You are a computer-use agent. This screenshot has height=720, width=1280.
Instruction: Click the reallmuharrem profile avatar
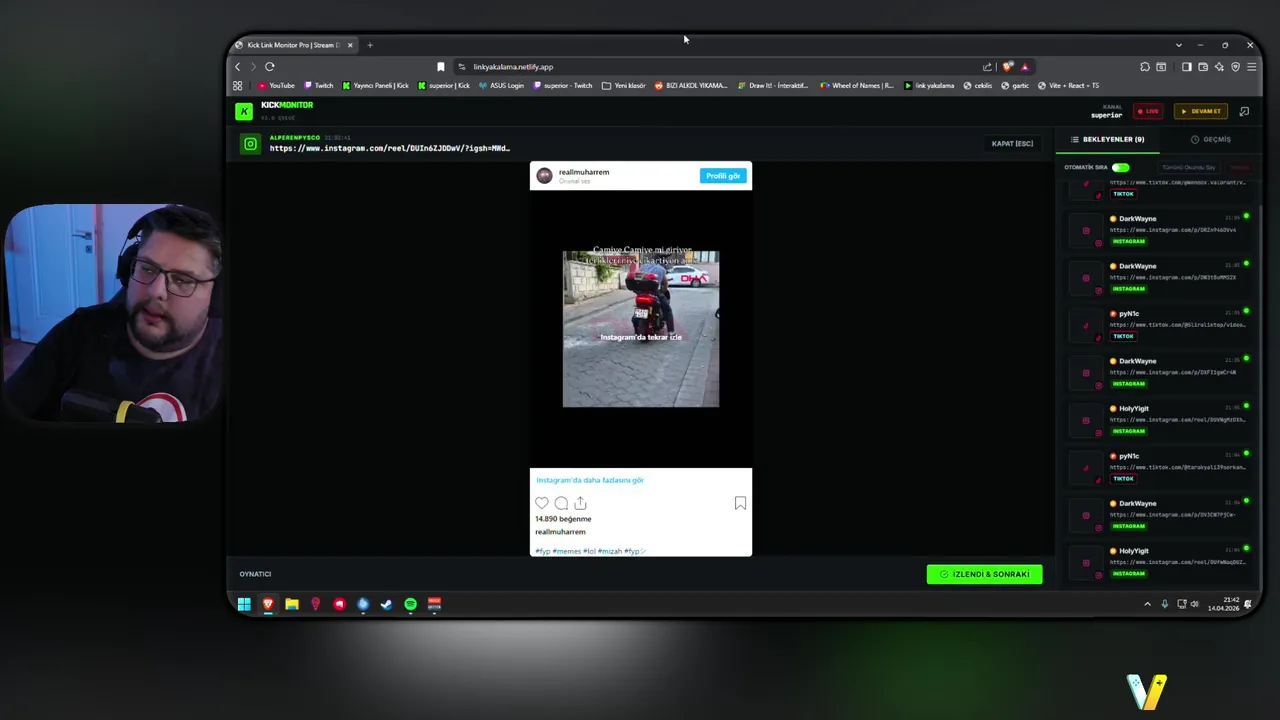pyautogui.click(x=544, y=176)
